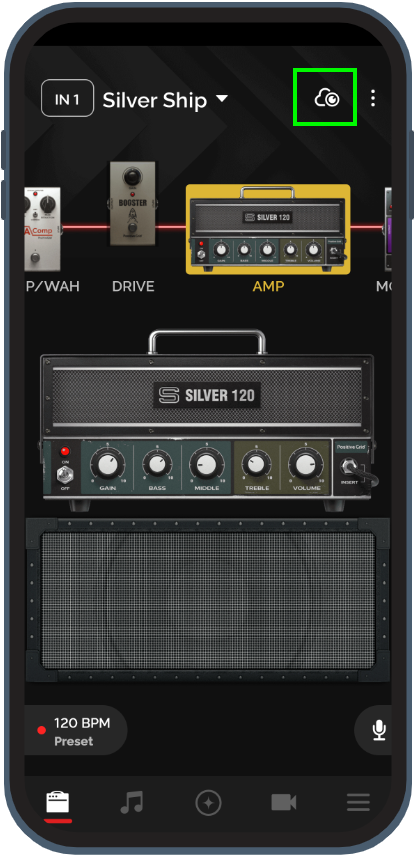
Task: Click the INSERT jack on amp
Action: point(349,468)
